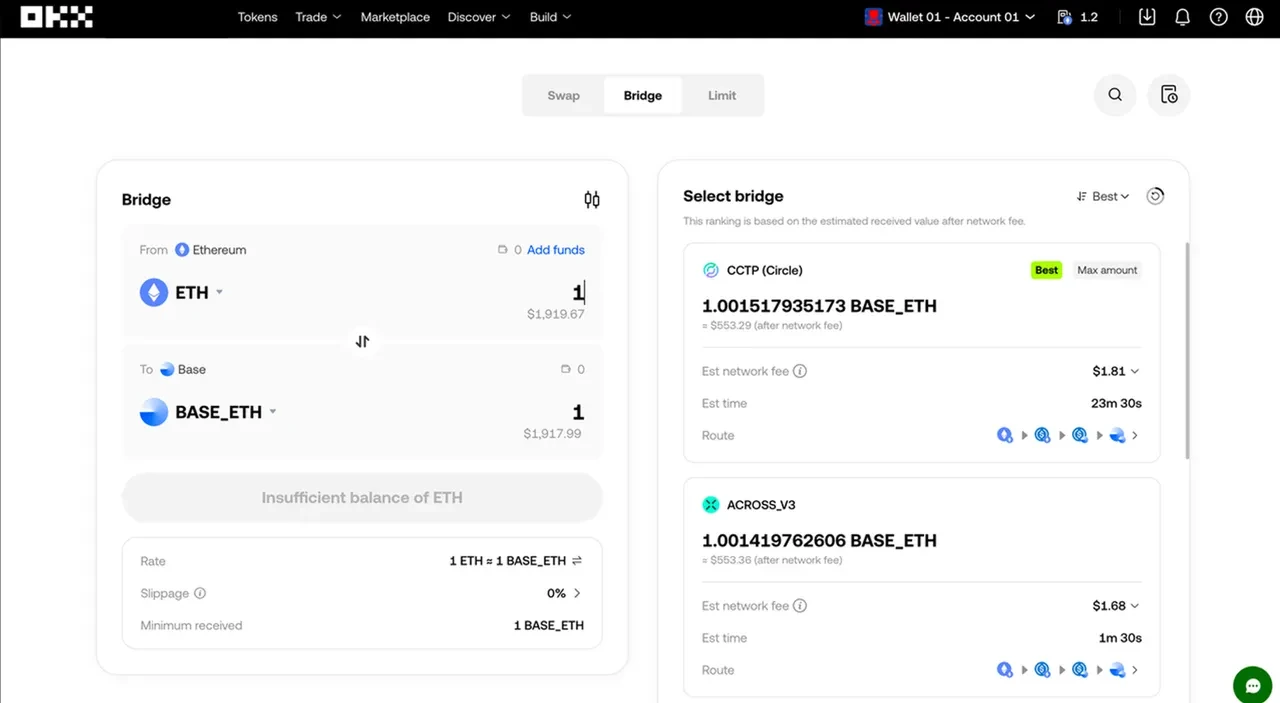The width and height of the screenshot is (1280, 703).
Task: Expand the Build menu
Action: [x=550, y=17]
